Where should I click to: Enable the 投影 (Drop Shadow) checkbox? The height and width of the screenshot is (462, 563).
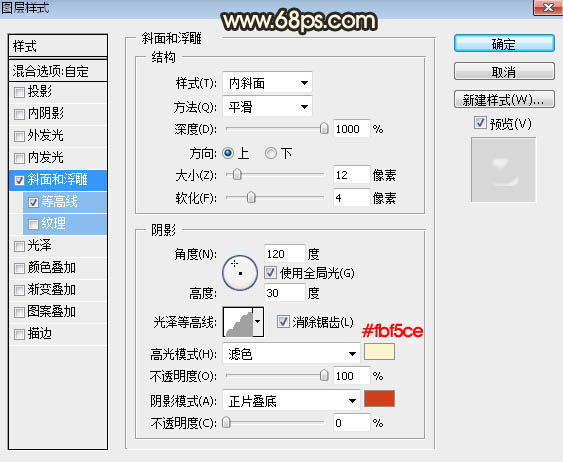coord(19,93)
